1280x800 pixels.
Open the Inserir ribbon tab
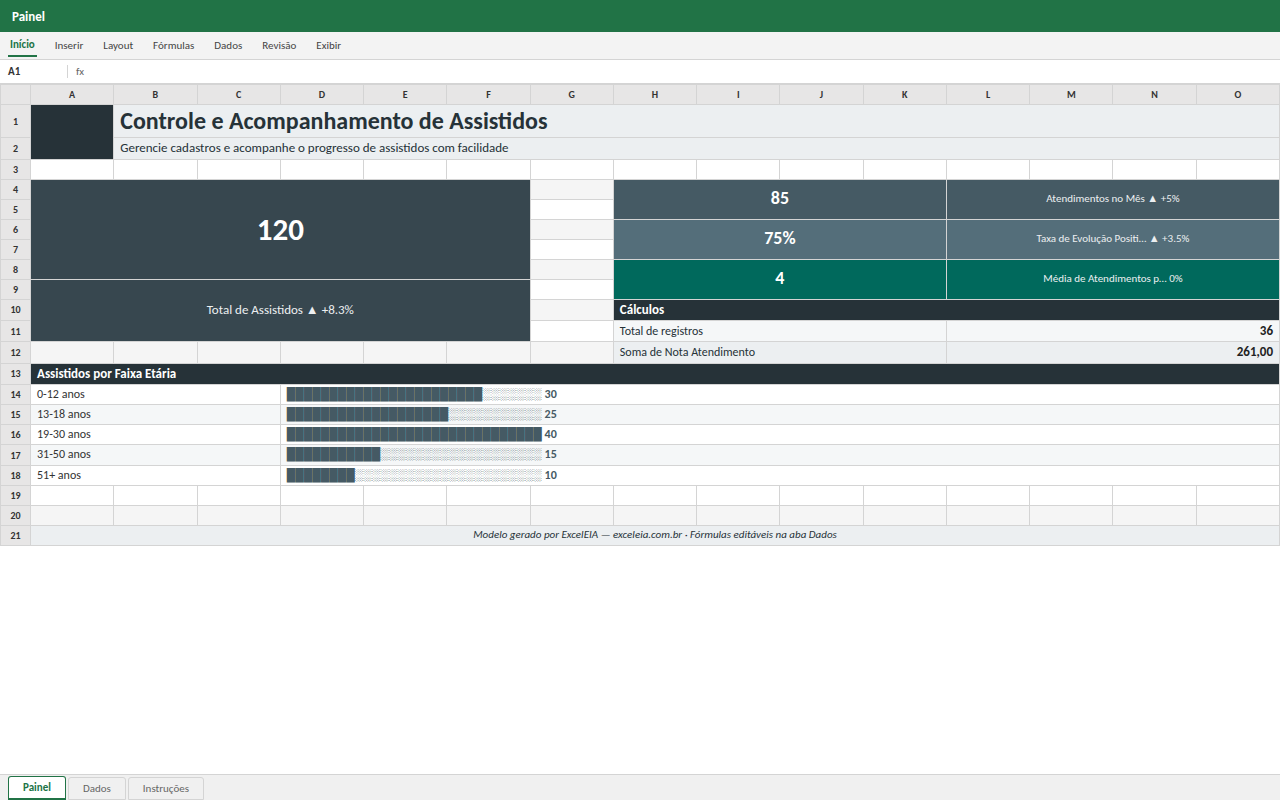tap(69, 45)
